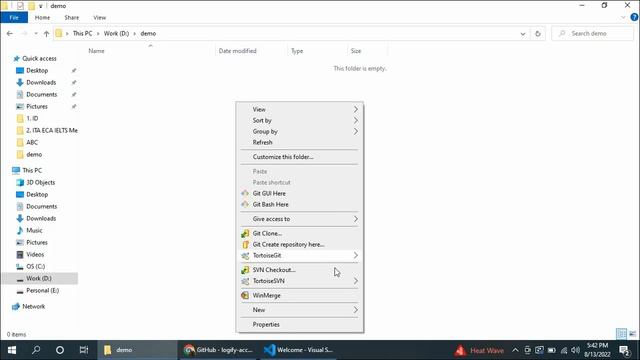Open taskbar search magnifier
This screenshot has height=360, width=640.
point(36,350)
